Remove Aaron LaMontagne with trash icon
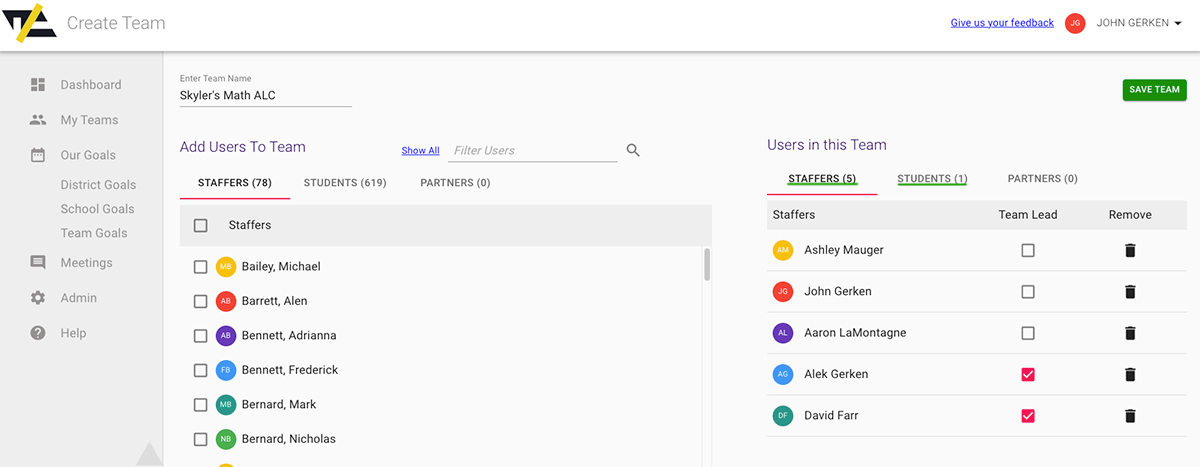The image size is (1200, 467). 1130,333
